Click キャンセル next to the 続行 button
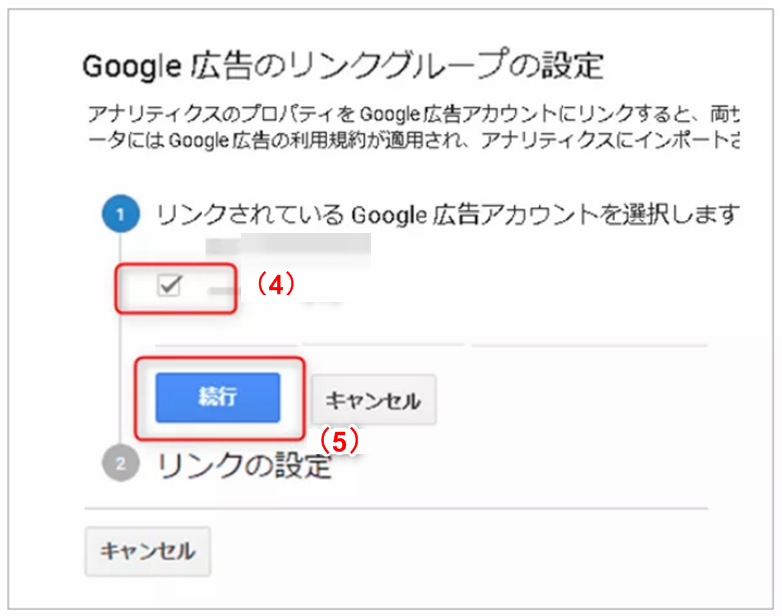This screenshot has height=616, width=782. pos(374,400)
